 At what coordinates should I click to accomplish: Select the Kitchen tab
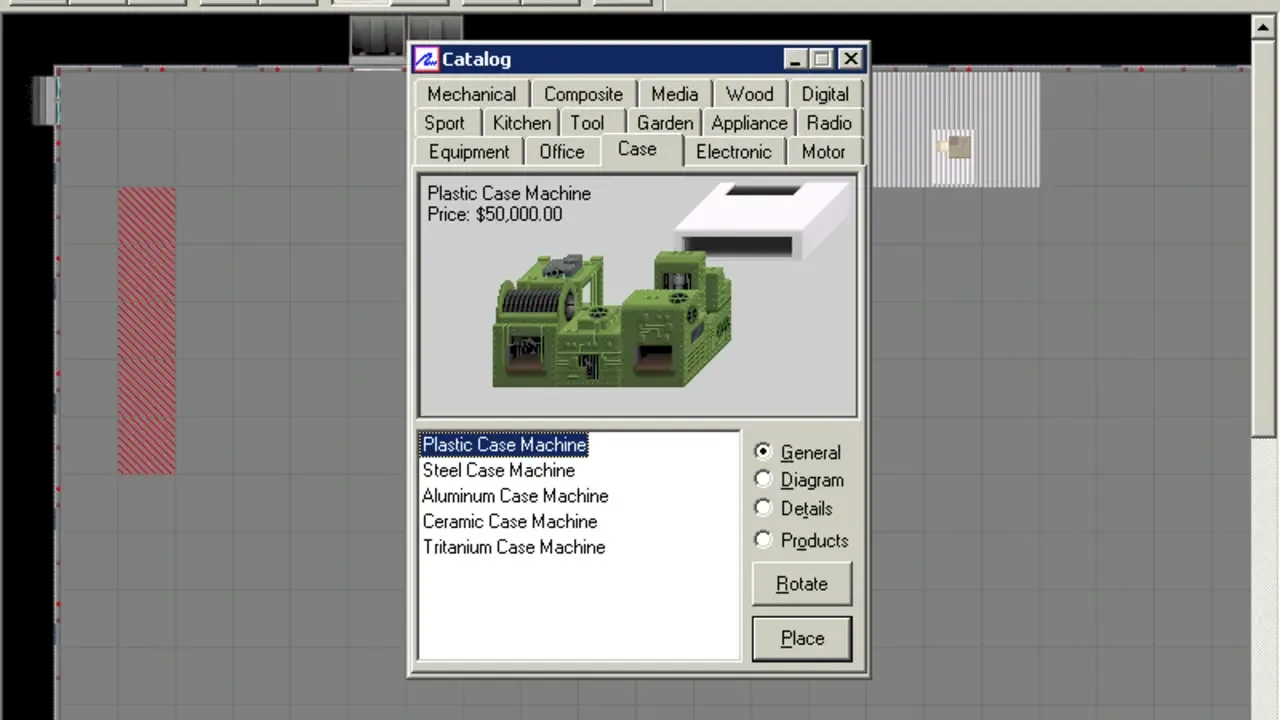click(522, 123)
